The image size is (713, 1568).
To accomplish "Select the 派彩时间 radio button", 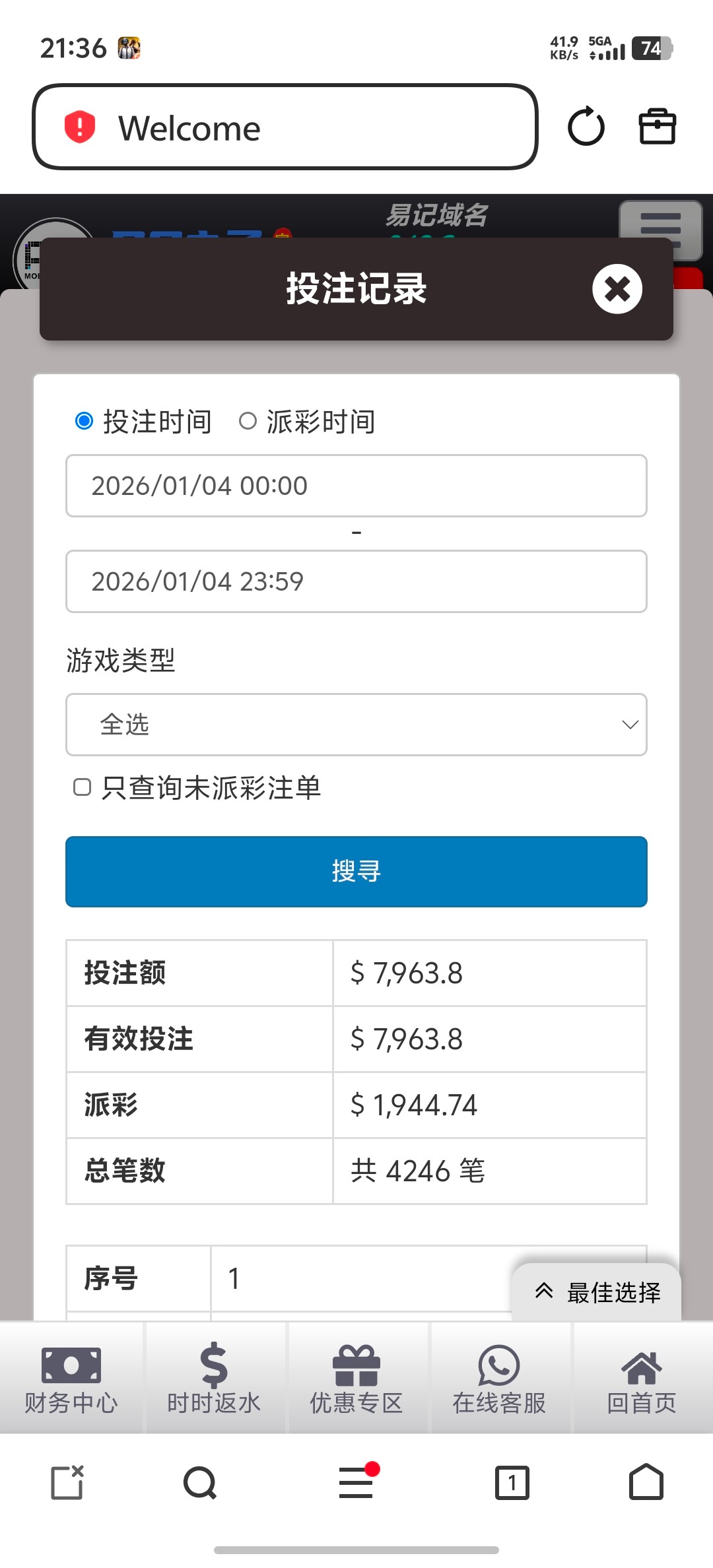I will pos(248,421).
